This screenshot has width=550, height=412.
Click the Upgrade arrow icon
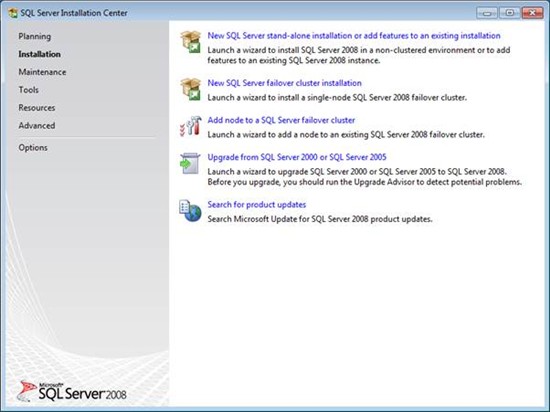[190, 163]
